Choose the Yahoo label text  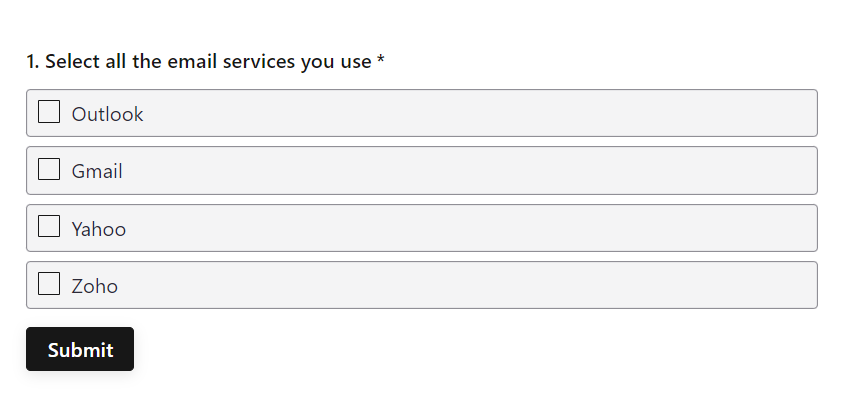pos(98,229)
